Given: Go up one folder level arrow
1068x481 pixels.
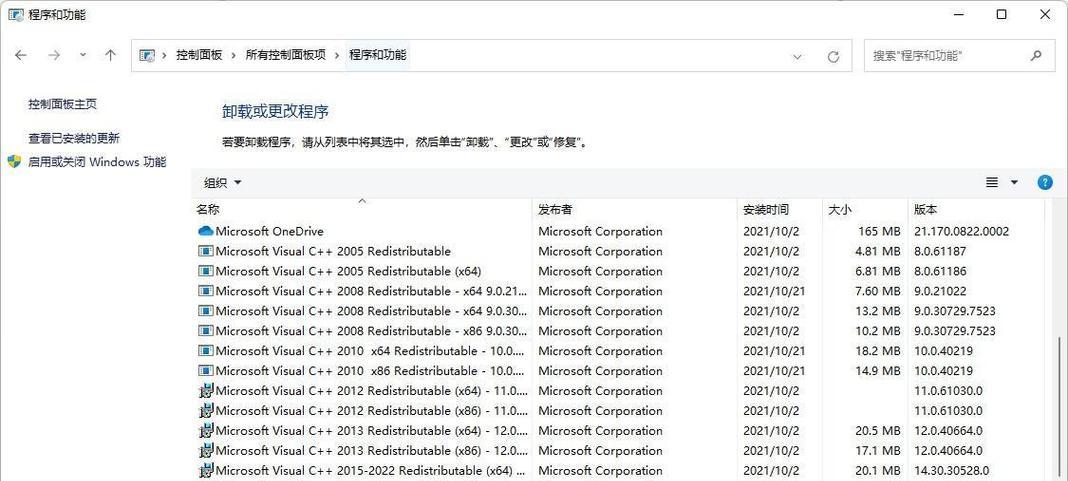Looking at the screenshot, I should (x=110, y=55).
